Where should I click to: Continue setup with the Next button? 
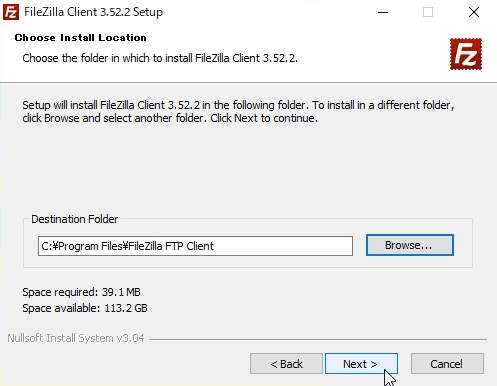[x=361, y=364]
